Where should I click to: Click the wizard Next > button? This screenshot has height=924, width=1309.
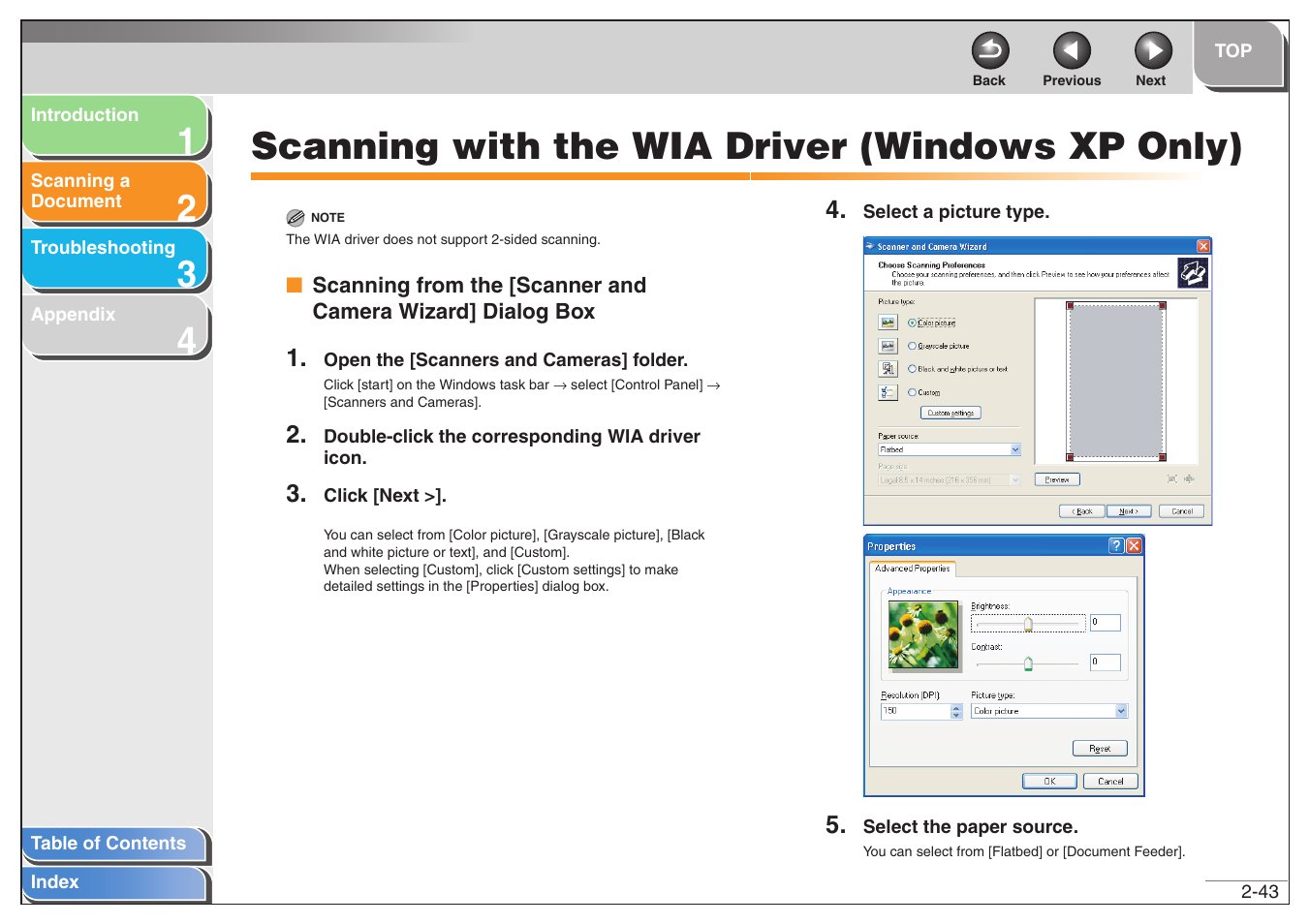(1129, 511)
